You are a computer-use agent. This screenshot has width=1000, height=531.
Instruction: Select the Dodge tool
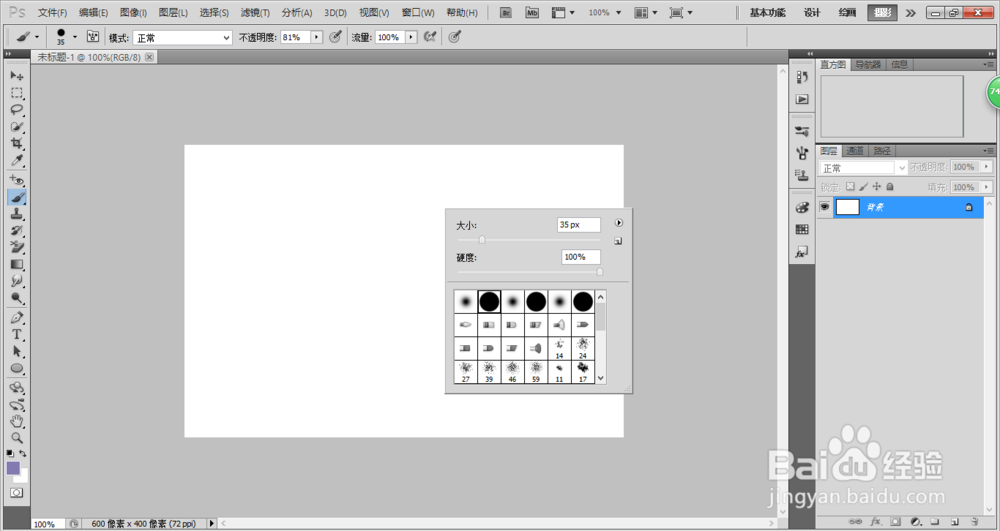coord(17,298)
